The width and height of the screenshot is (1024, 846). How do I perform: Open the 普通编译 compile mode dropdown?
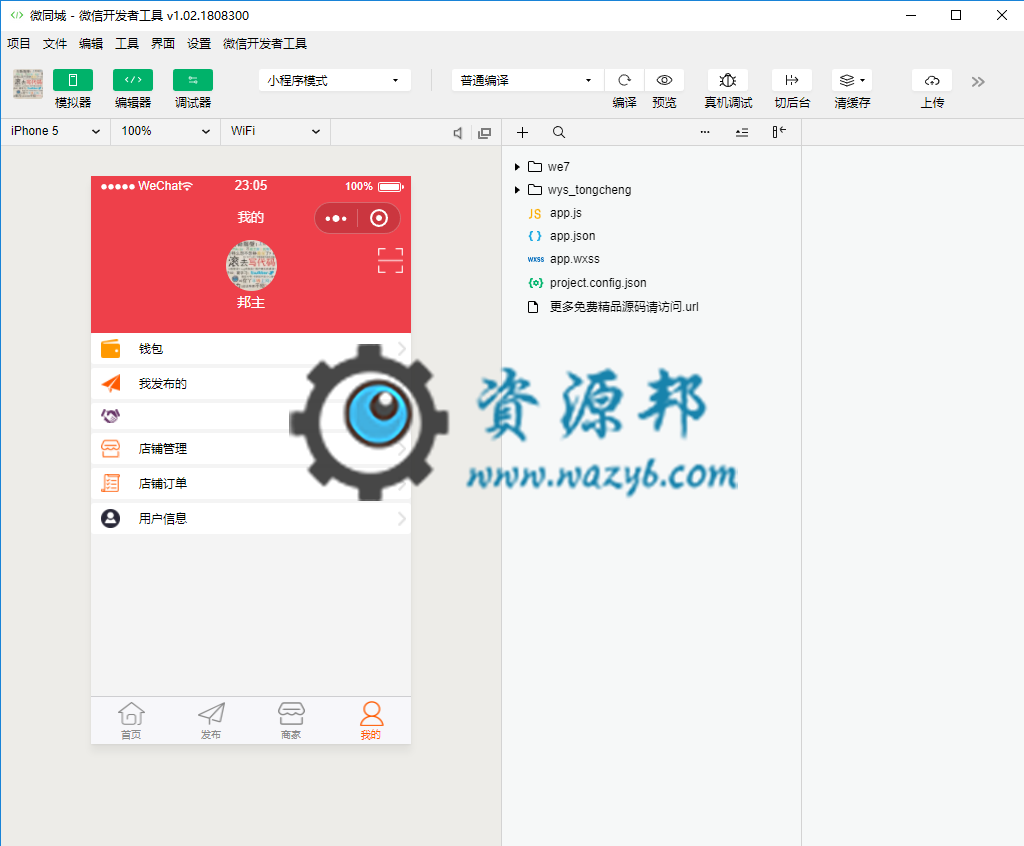pyautogui.click(x=527, y=80)
